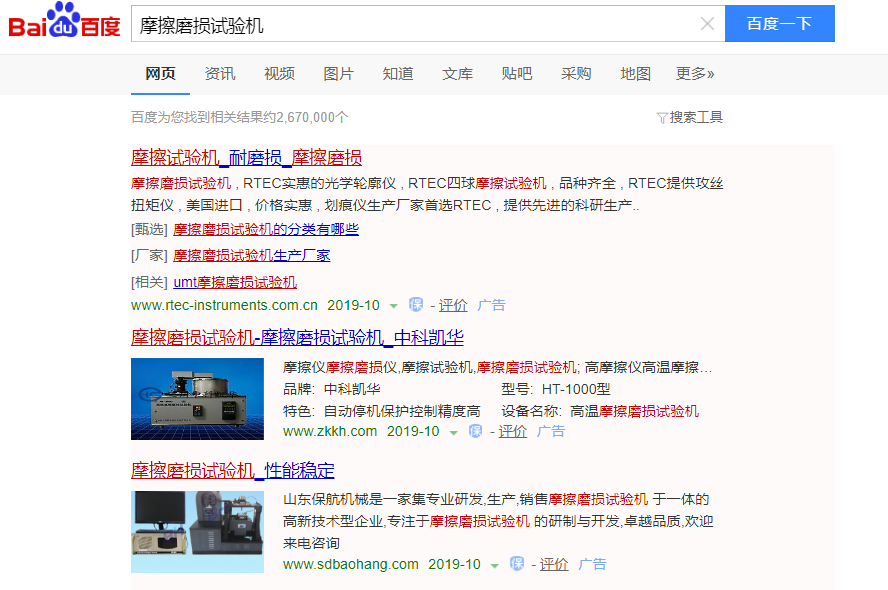
Task: Expand the 更多» tab menu
Action: point(695,74)
